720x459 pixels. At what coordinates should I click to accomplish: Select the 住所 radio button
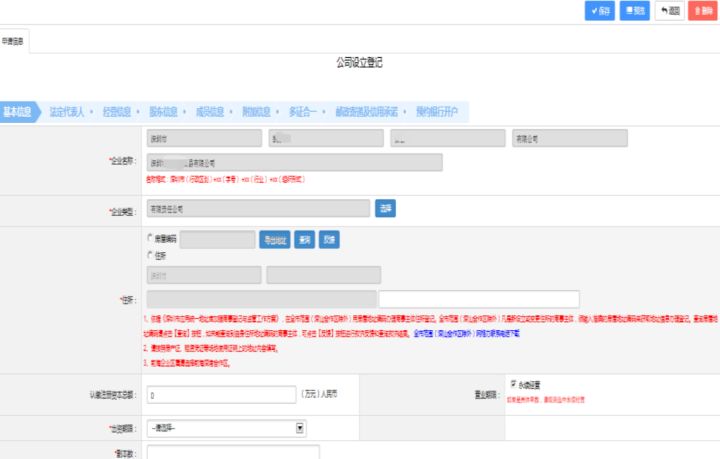[150, 256]
